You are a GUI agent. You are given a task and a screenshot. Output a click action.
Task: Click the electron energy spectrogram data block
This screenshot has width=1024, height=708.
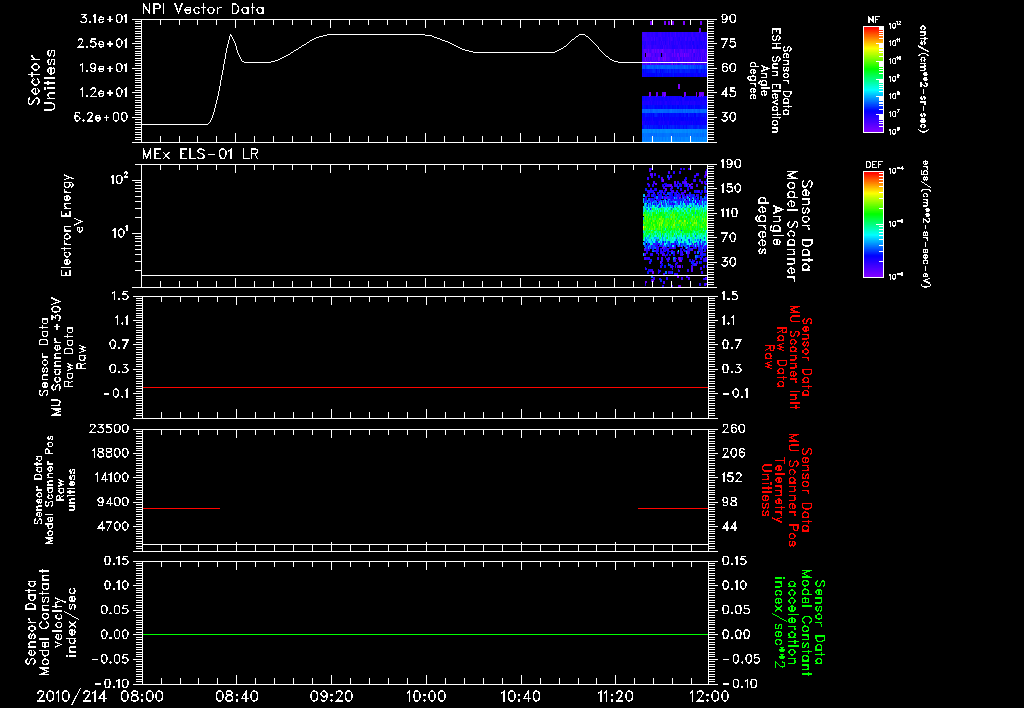click(x=675, y=227)
